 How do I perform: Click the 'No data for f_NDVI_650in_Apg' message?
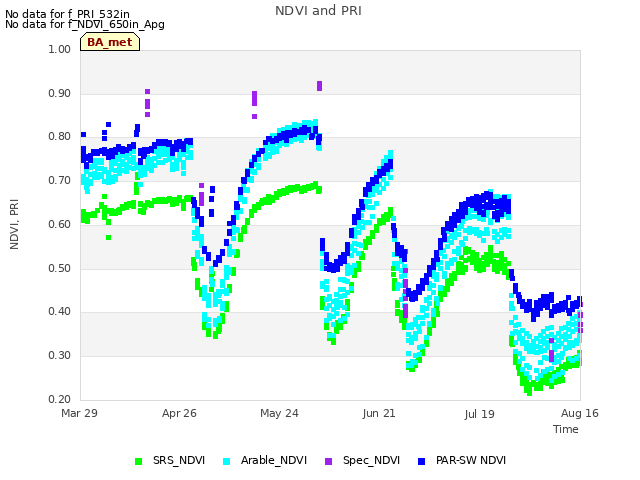click(85, 24)
